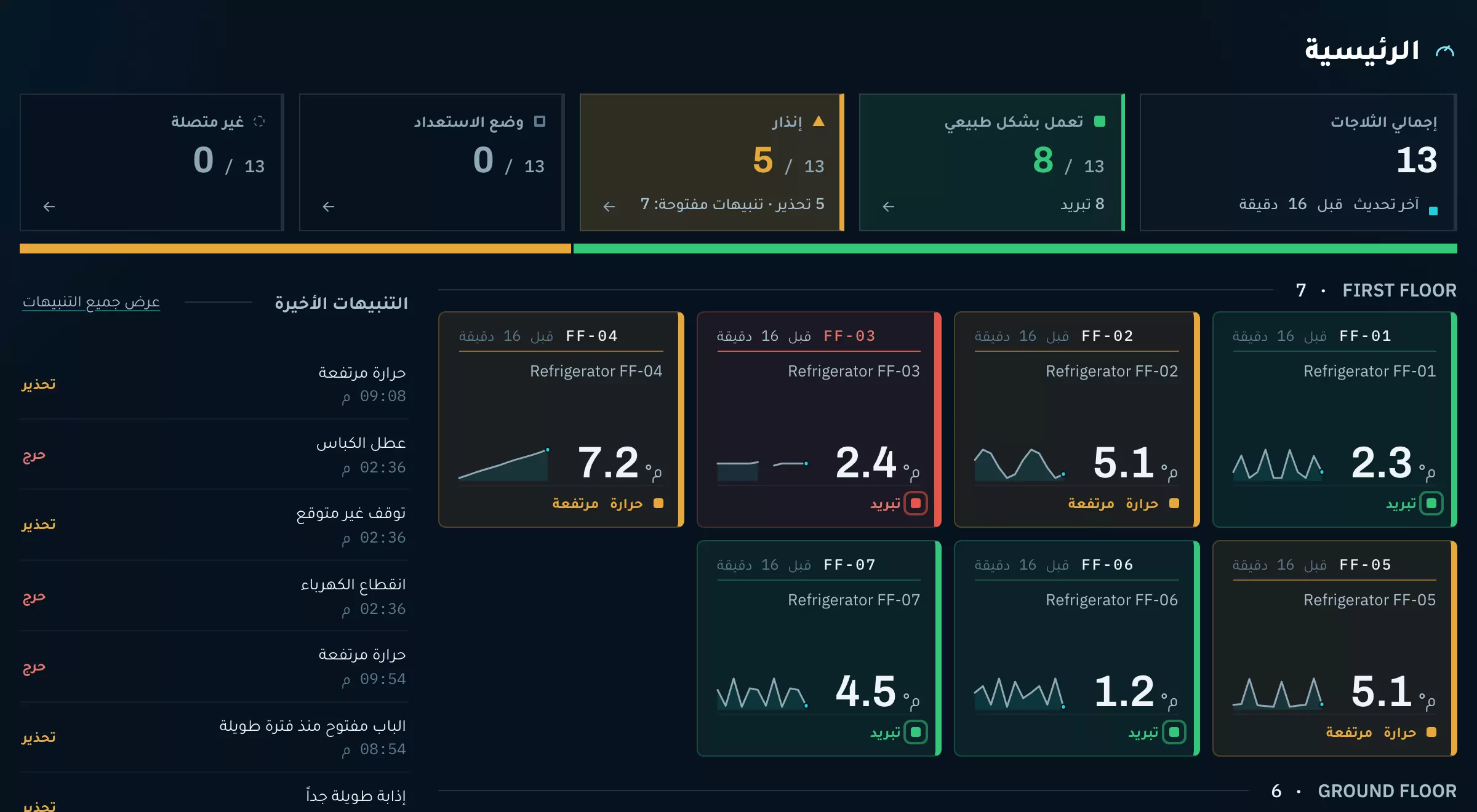Click the green cooling status icon on FF-06
This screenshot has height=812, width=1477.
(1174, 732)
